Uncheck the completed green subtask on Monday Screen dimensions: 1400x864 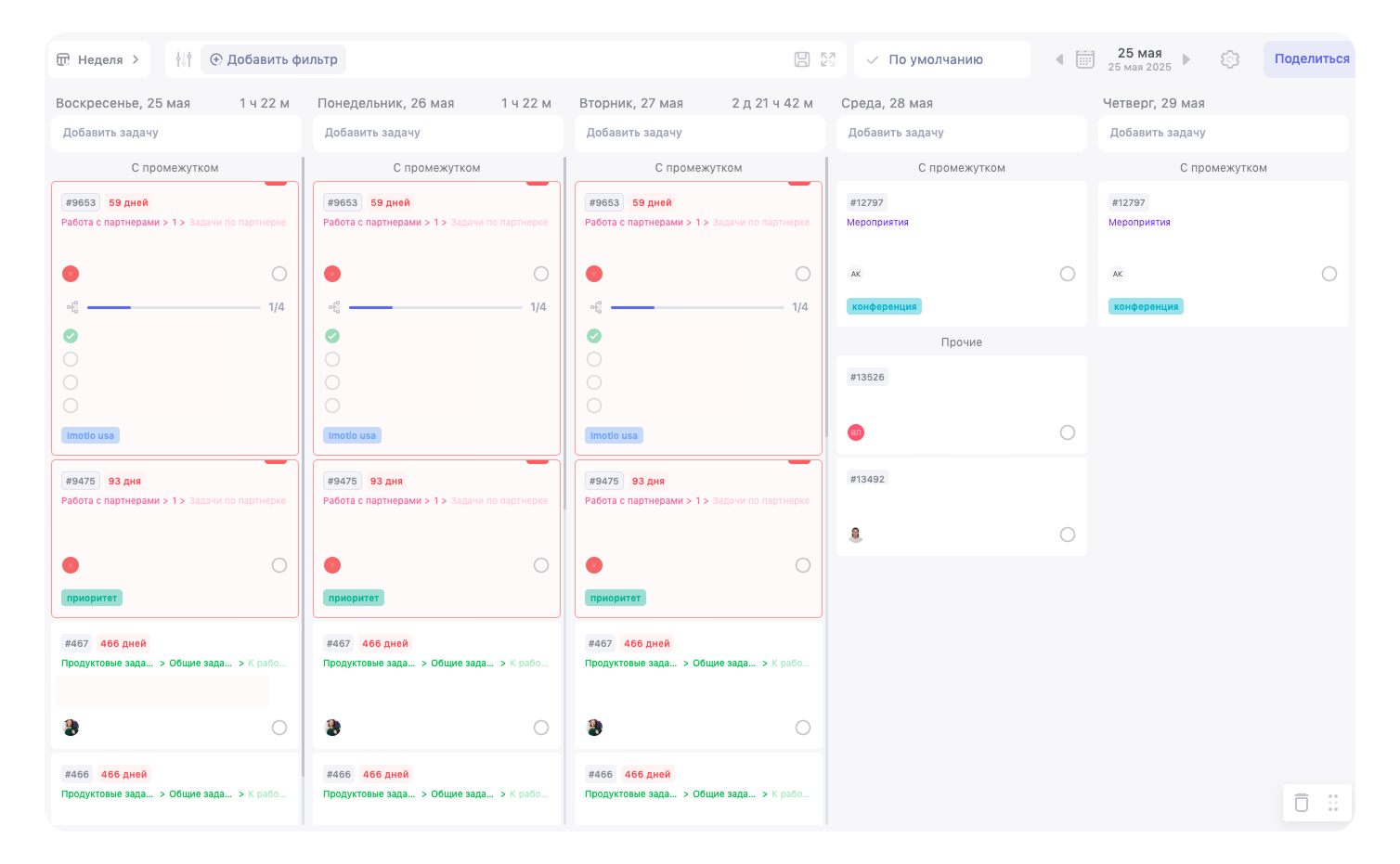[332, 336]
